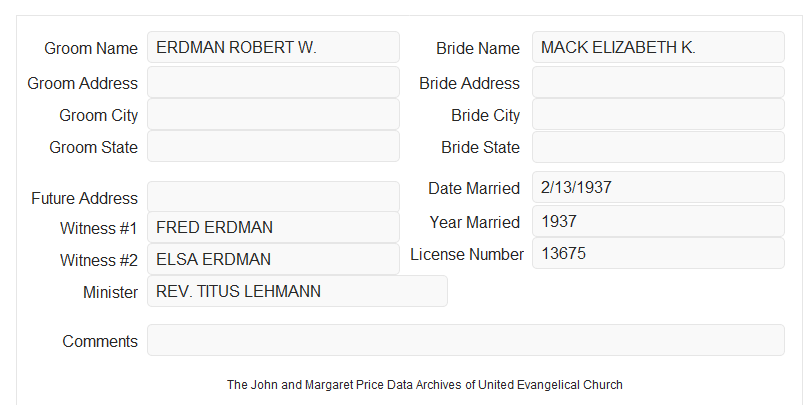
Task: Click the License Number field with 13675
Action: [658, 253]
